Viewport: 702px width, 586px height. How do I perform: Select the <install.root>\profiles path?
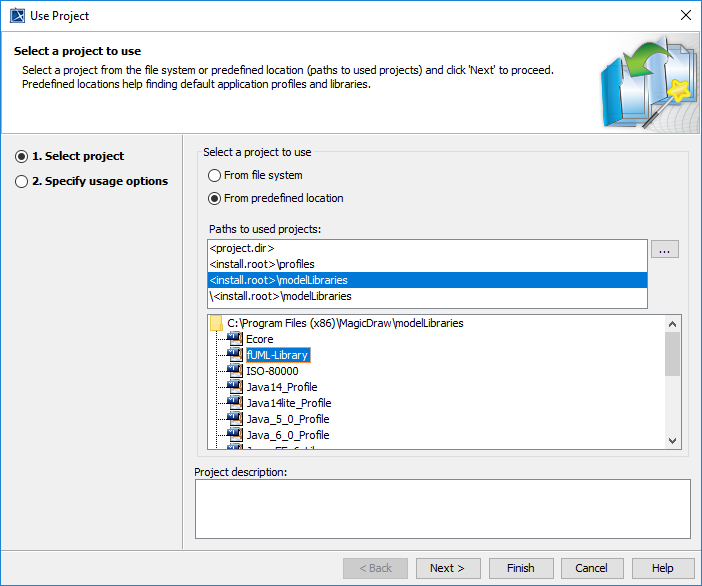(x=427, y=264)
